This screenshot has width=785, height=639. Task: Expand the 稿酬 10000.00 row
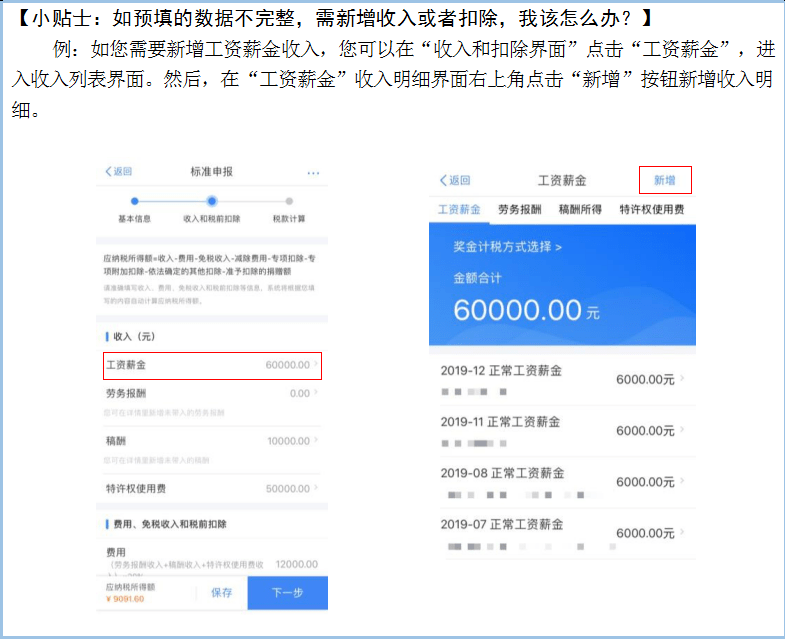click(212, 441)
